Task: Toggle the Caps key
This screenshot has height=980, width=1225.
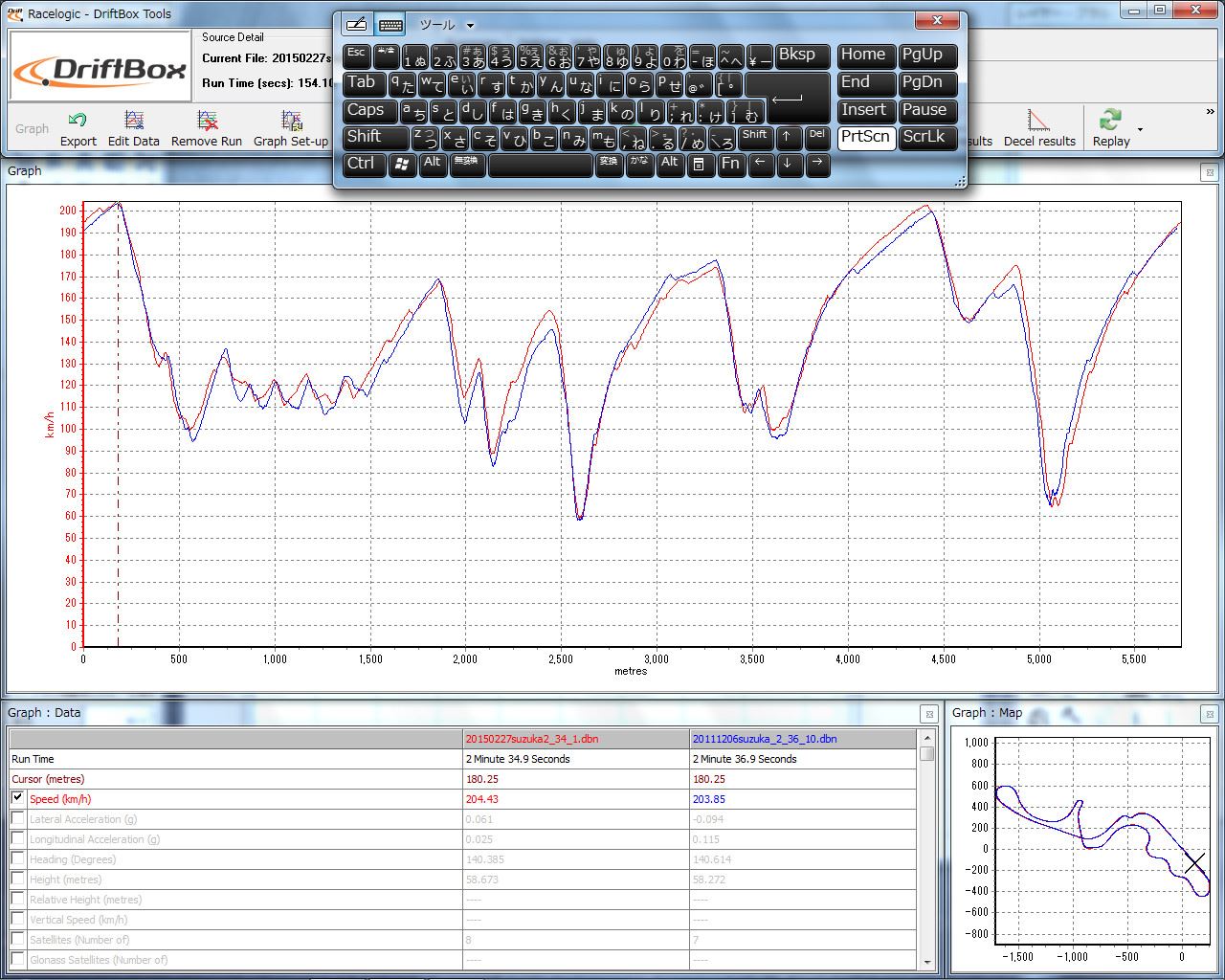Action: point(370,110)
